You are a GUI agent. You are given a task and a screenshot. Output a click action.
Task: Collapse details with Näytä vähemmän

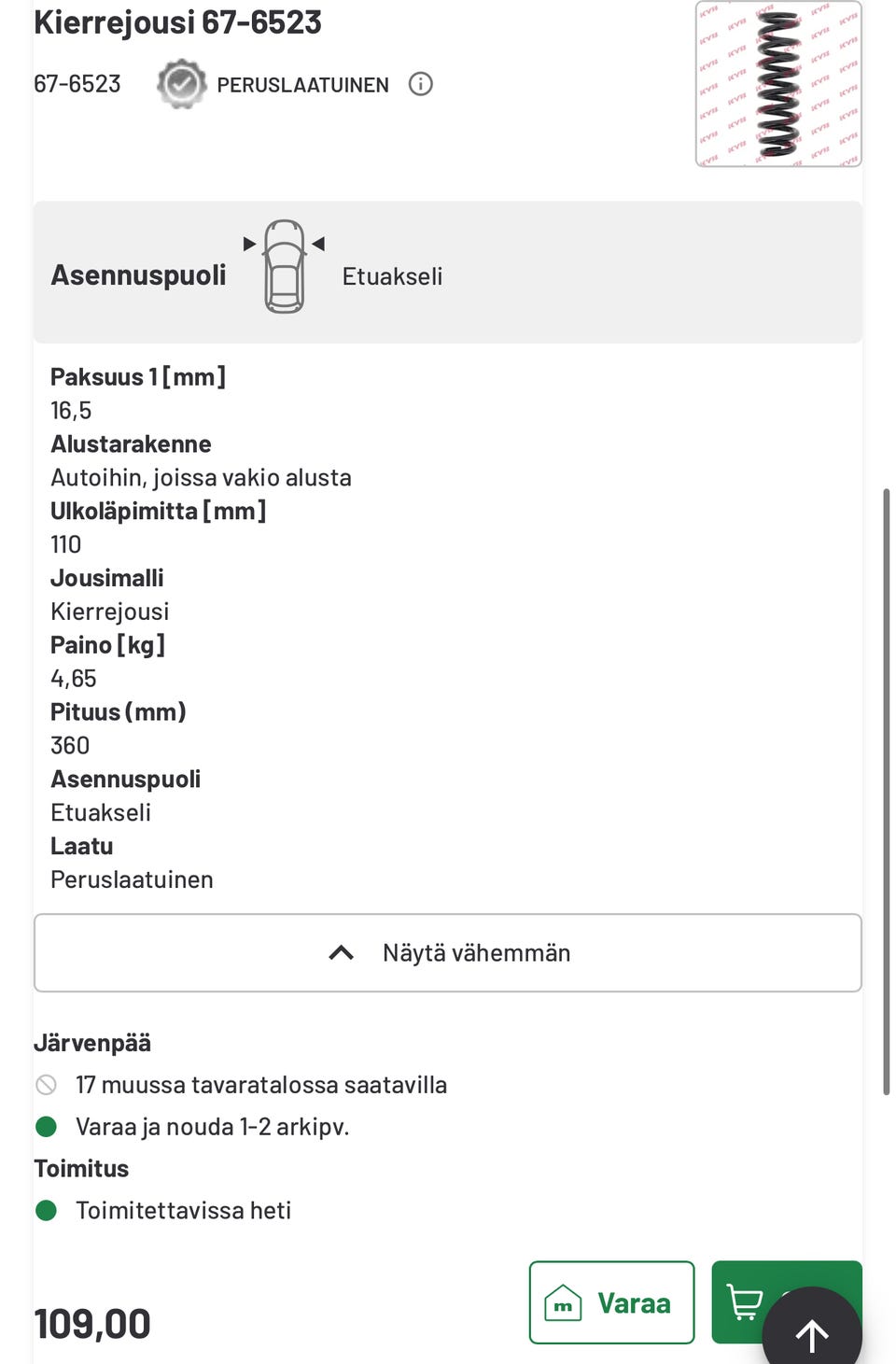(x=448, y=952)
